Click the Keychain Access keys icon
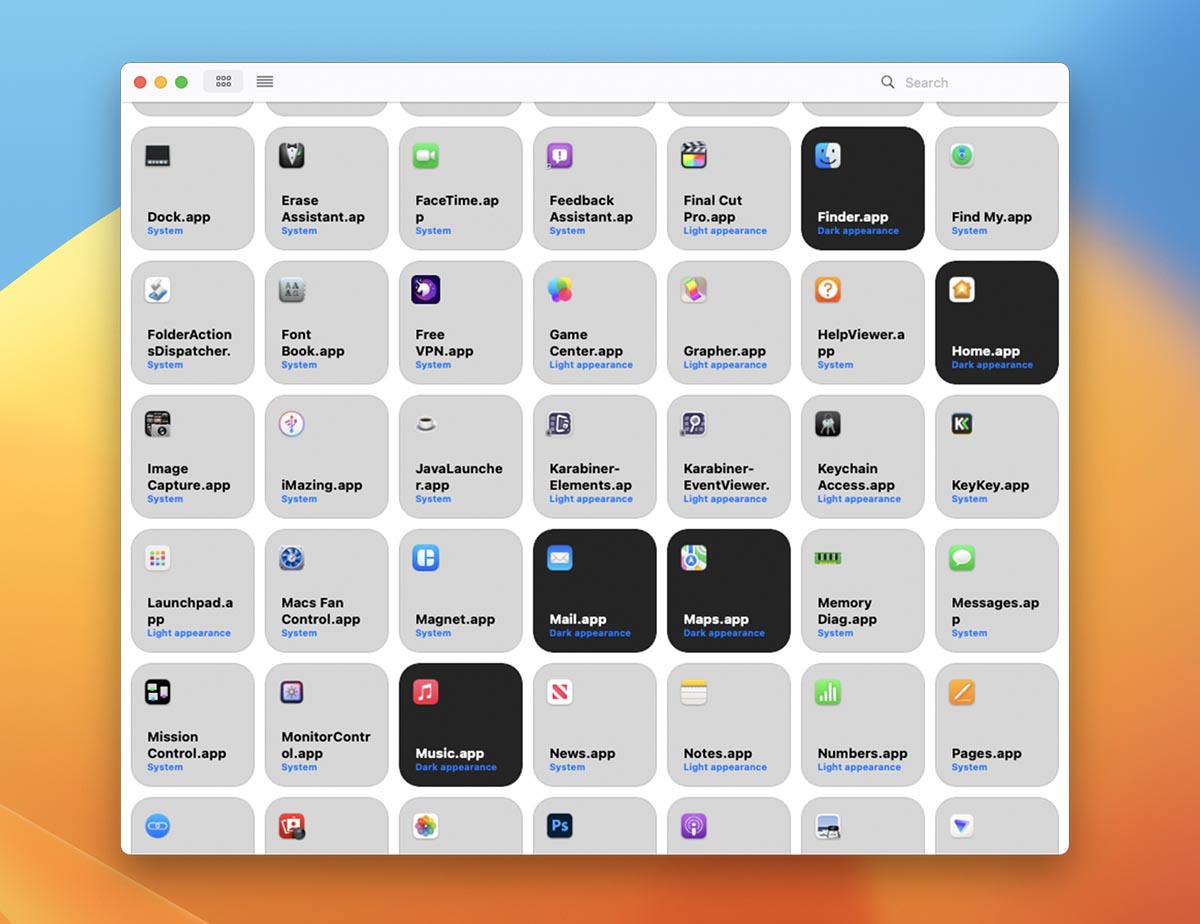The width and height of the screenshot is (1200, 924). pos(827,424)
